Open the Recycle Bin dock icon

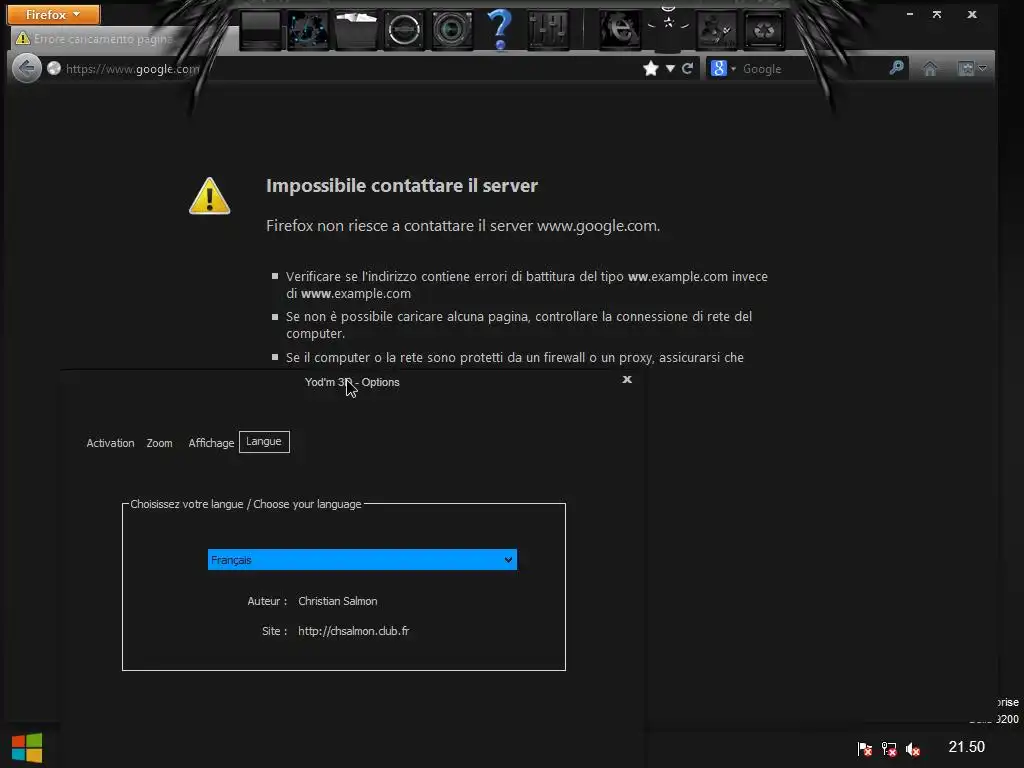(764, 30)
